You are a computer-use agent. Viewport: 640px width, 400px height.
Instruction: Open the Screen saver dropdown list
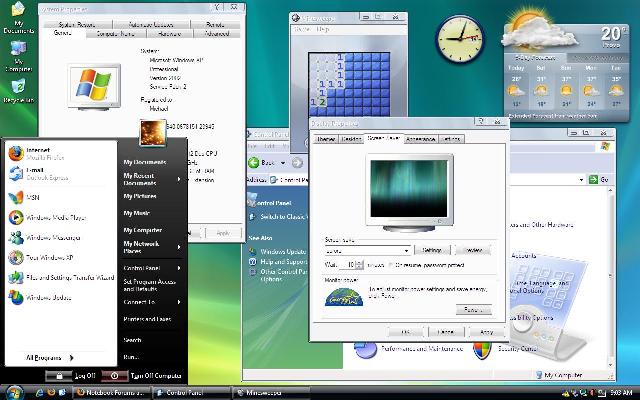pyautogui.click(x=406, y=250)
